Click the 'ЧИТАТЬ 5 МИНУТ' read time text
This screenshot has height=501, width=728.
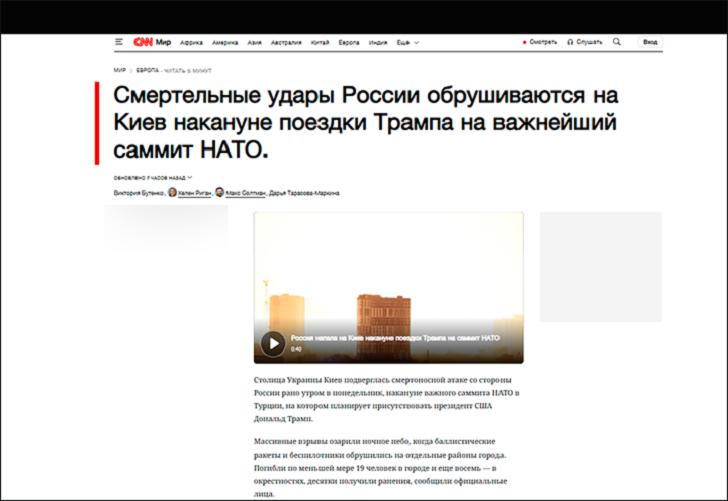[187, 71]
